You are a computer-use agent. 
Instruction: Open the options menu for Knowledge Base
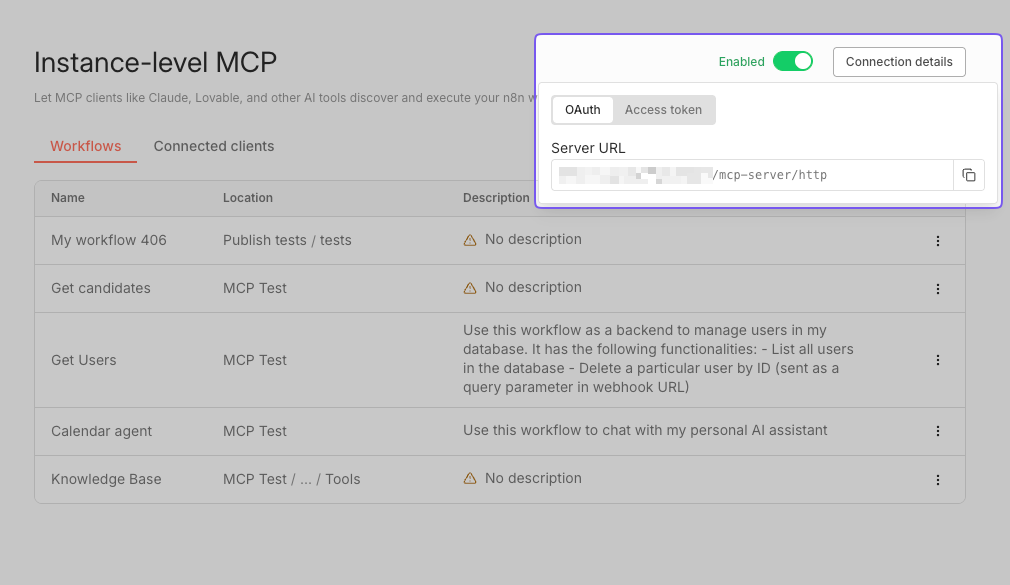937,479
